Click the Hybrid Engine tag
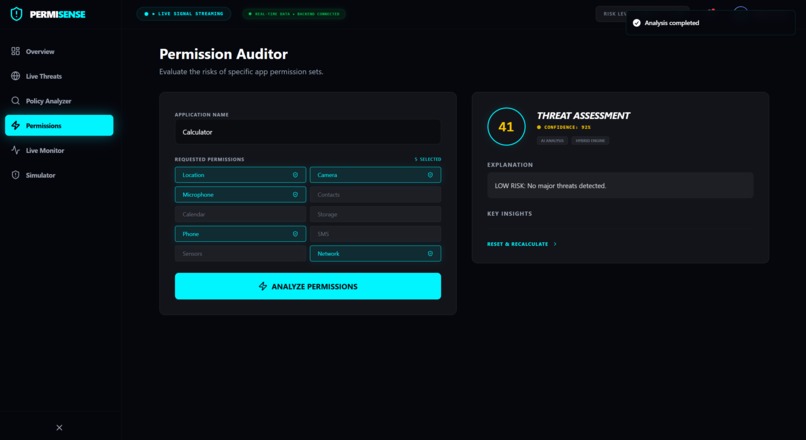 pos(590,140)
